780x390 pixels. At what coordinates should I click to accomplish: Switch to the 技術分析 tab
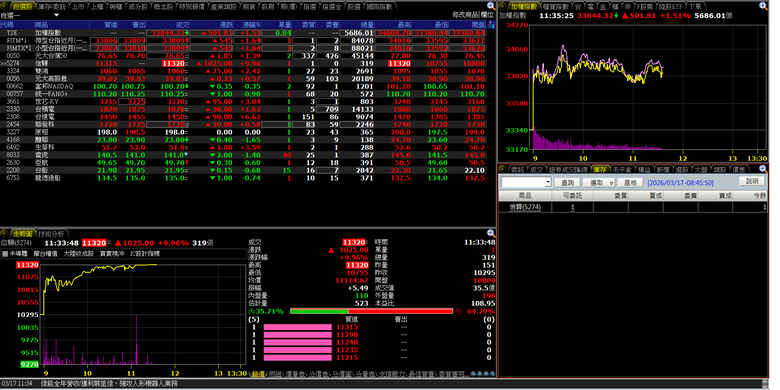coord(51,234)
